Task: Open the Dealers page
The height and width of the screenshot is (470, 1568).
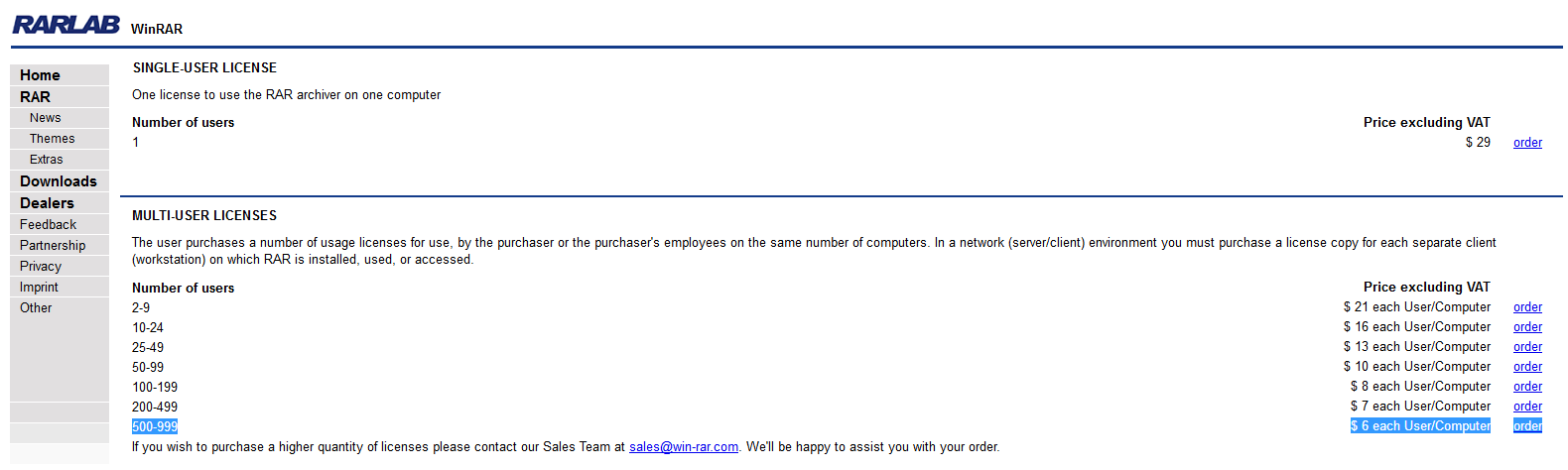Action: point(47,203)
